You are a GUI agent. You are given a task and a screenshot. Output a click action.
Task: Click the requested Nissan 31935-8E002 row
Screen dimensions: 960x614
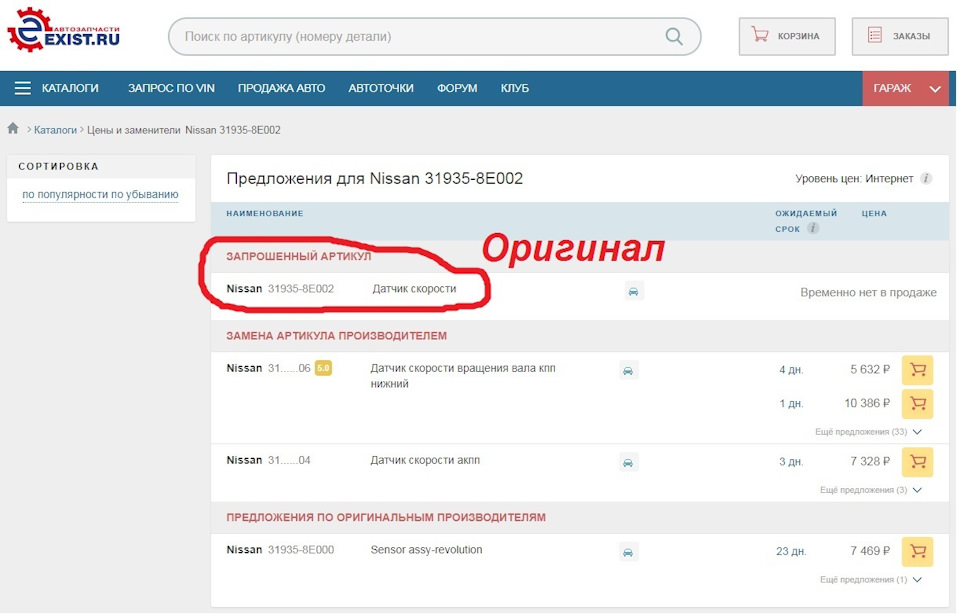pyautogui.click(x=580, y=295)
